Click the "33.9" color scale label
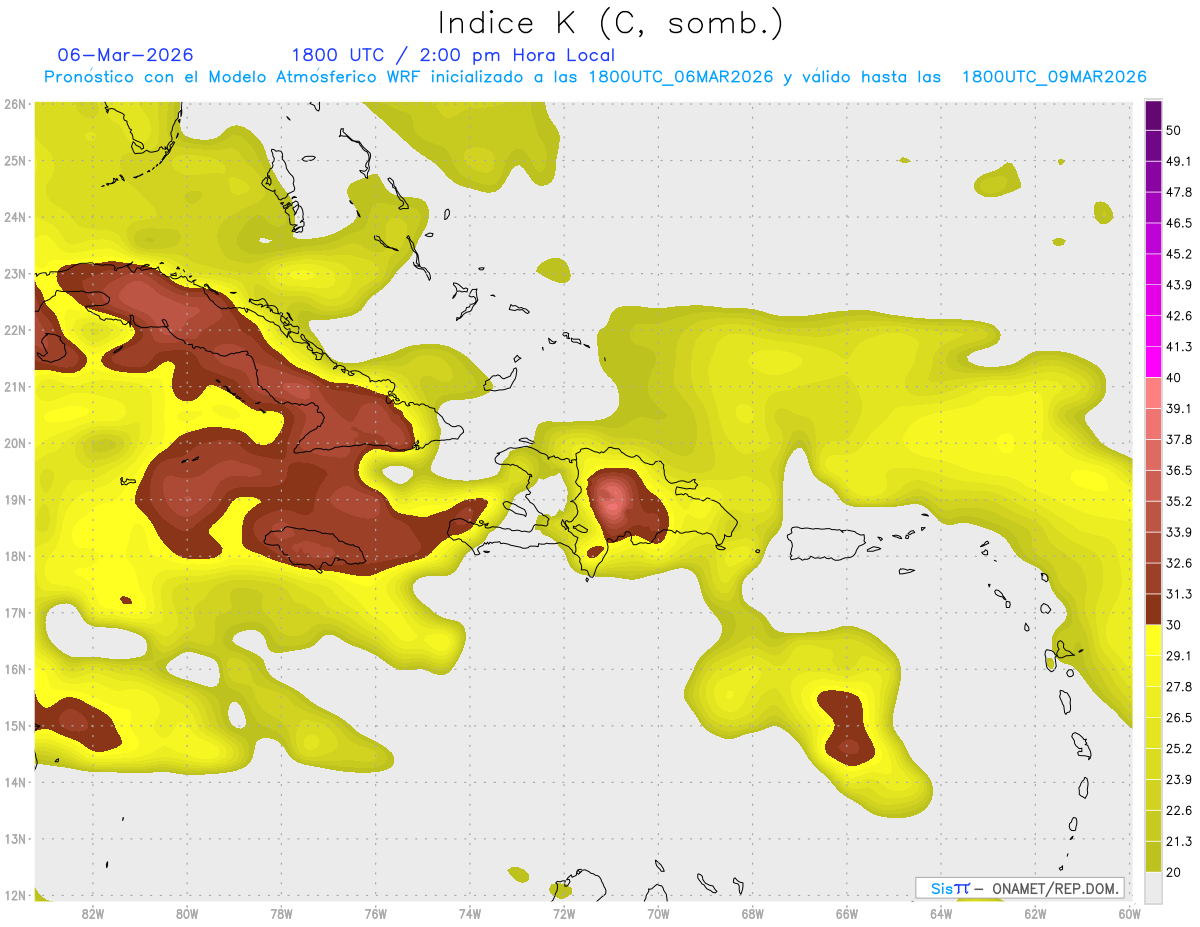The height and width of the screenshot is (927, 1200). [x=1178, y=533]
